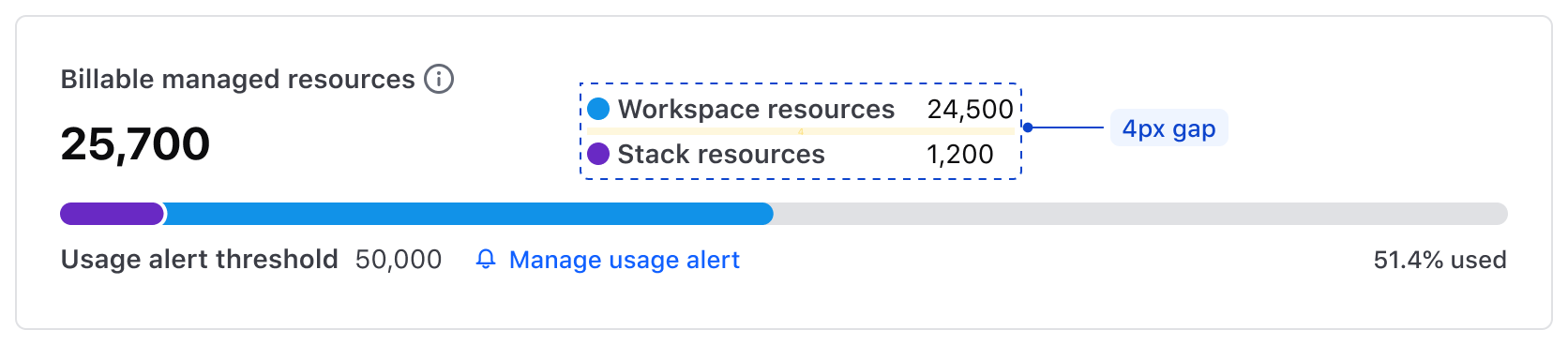Click the 1,200 stack resources value

coord(960,154)
